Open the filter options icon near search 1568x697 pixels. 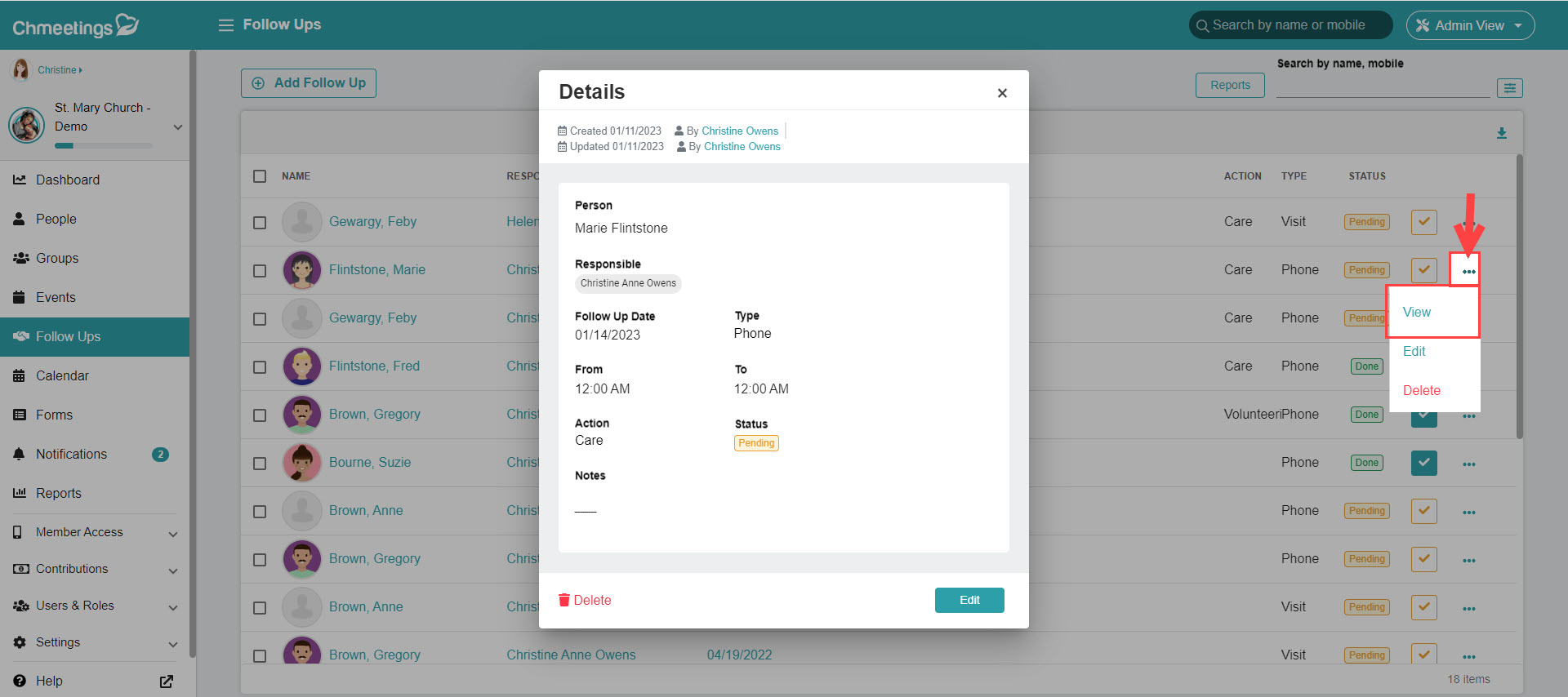coord(1509,88)
